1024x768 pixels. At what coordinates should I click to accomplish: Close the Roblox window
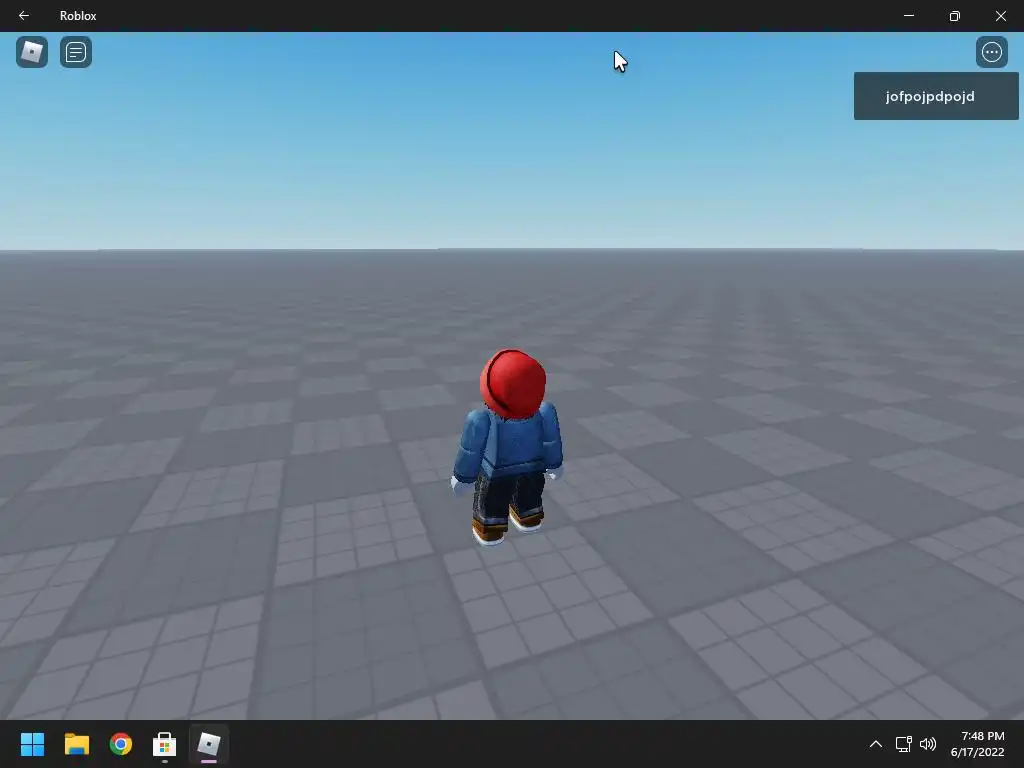(x=1000, y=16)
